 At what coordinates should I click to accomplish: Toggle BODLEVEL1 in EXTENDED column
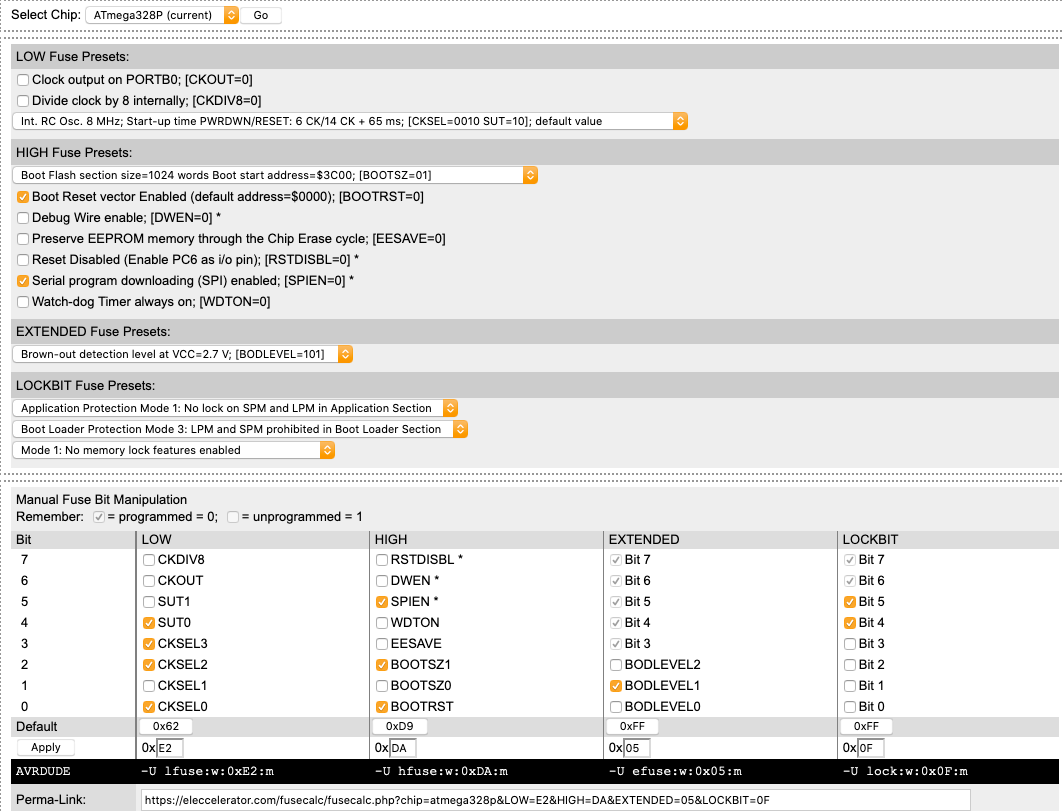point(616,685)
